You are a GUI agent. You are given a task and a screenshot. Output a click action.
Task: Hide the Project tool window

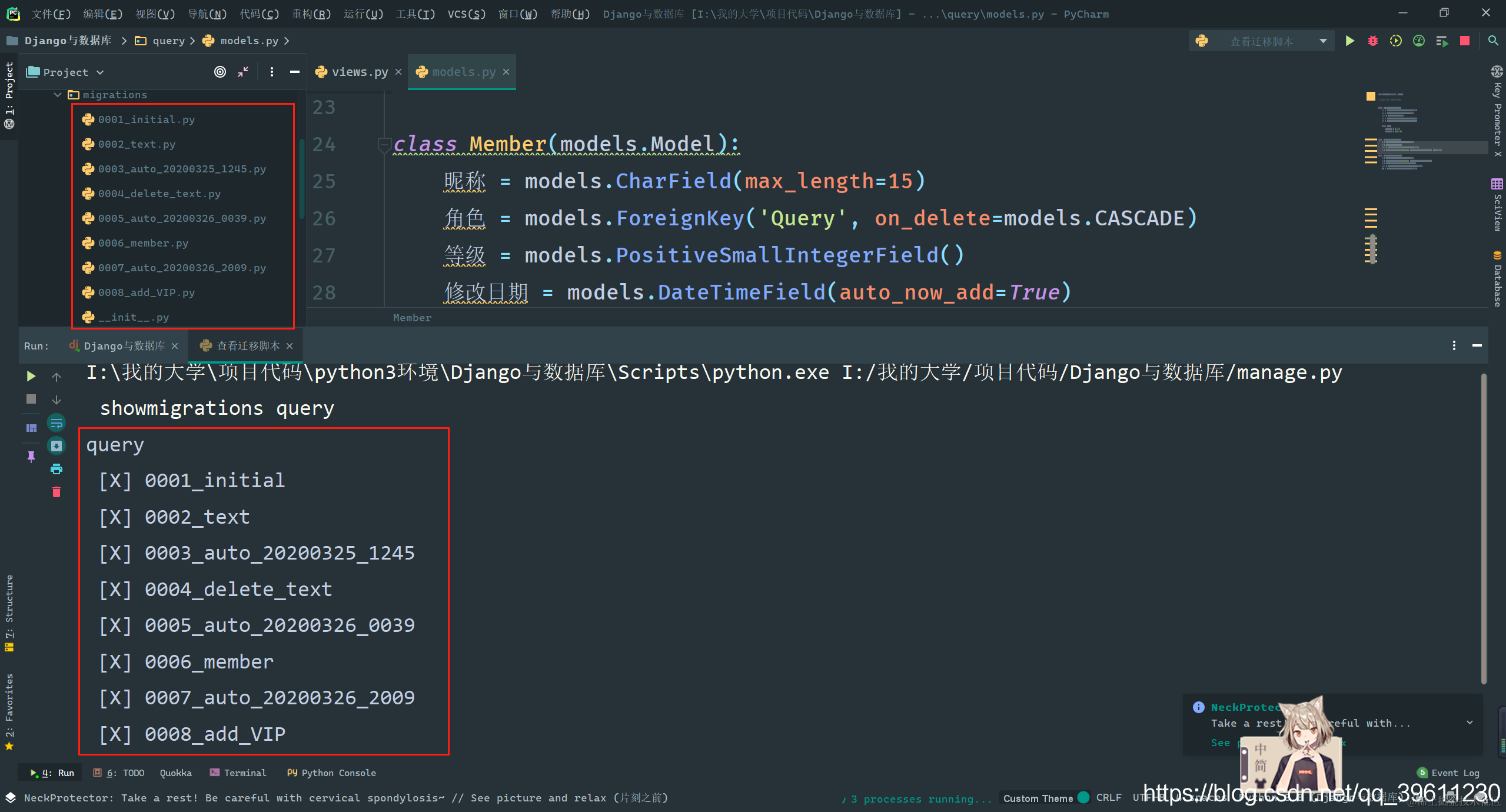click(295, 72)
